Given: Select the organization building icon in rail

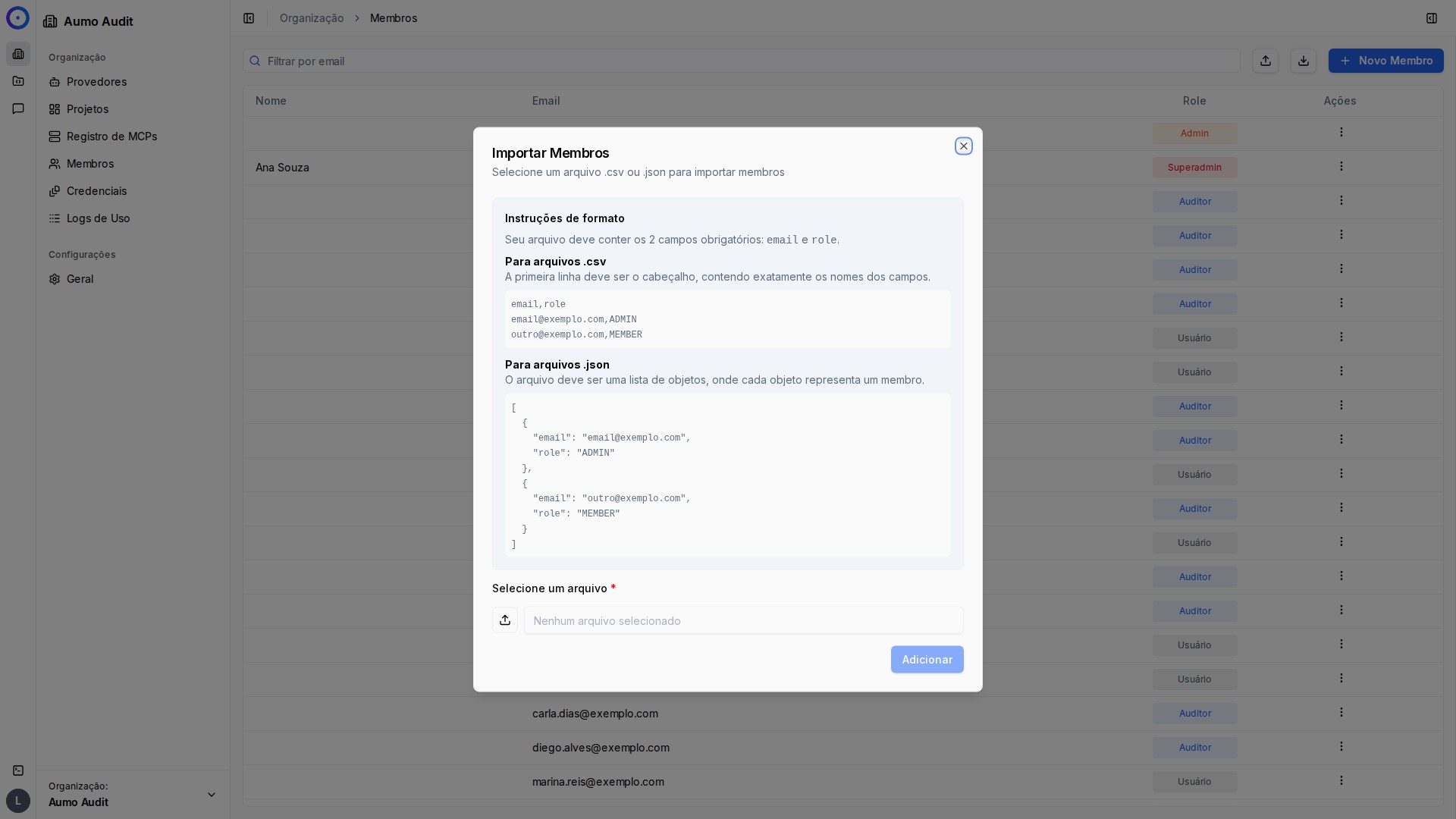Looking at the screenshot, I should [x=18, y=54].
